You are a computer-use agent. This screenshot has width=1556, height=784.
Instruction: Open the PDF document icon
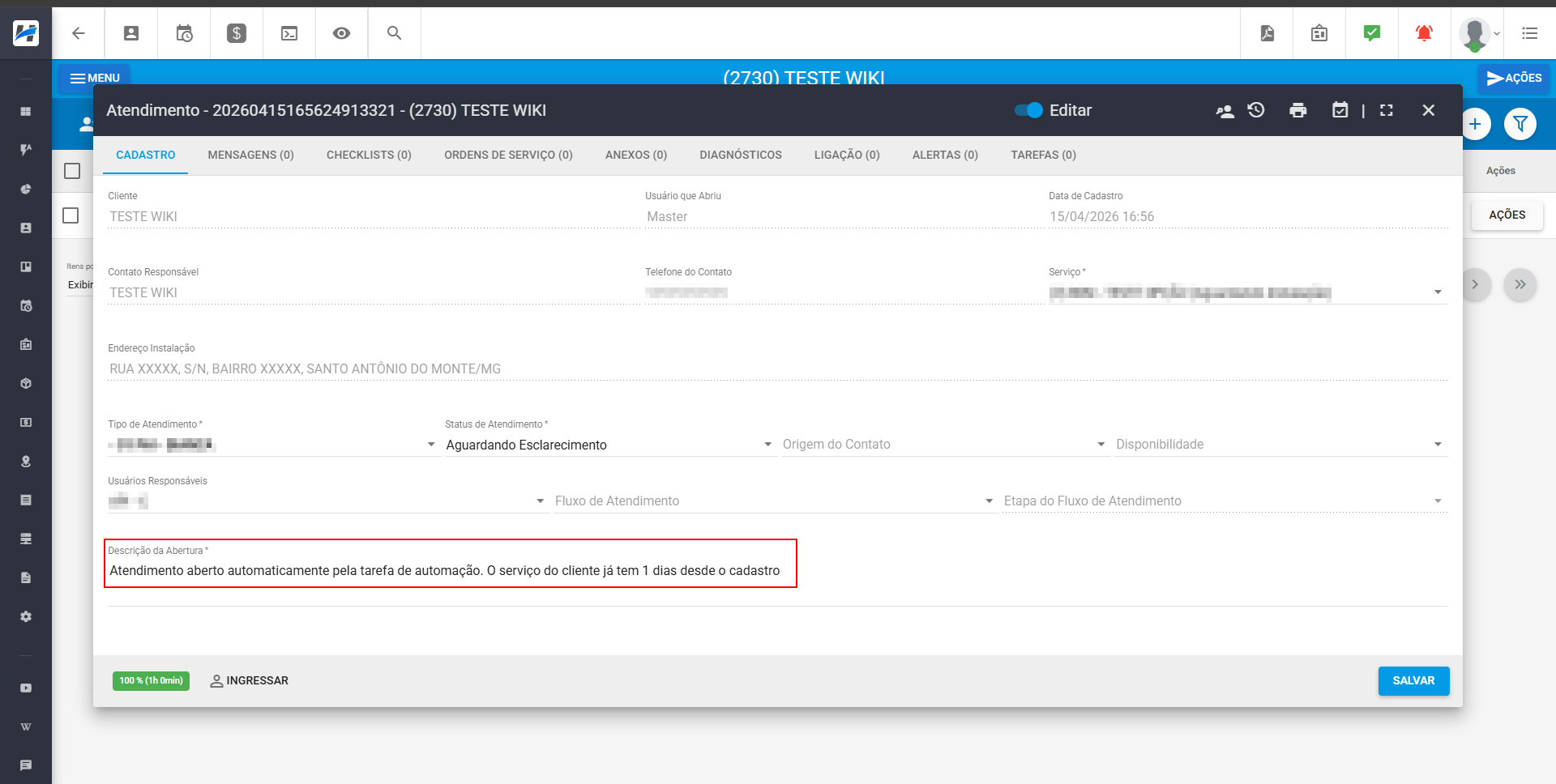[1267, 33]
